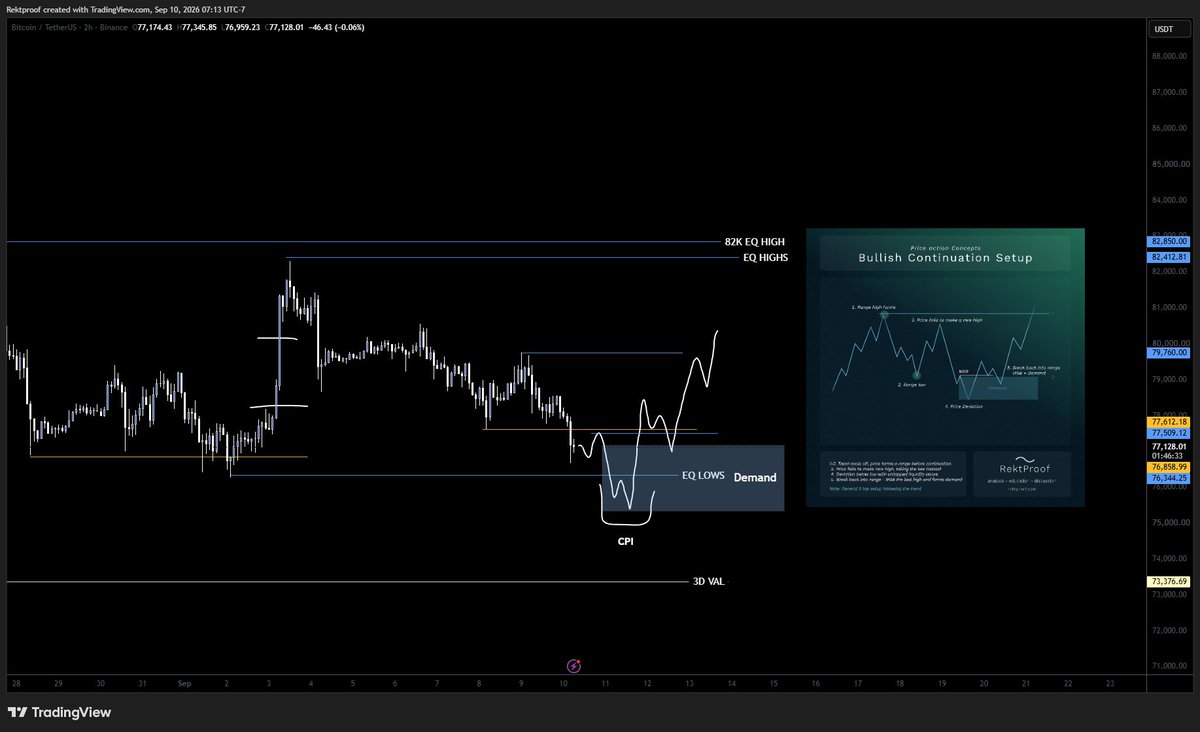
Task: Open the Bullish Continuation Setup image
Action: tap(945, 367)
